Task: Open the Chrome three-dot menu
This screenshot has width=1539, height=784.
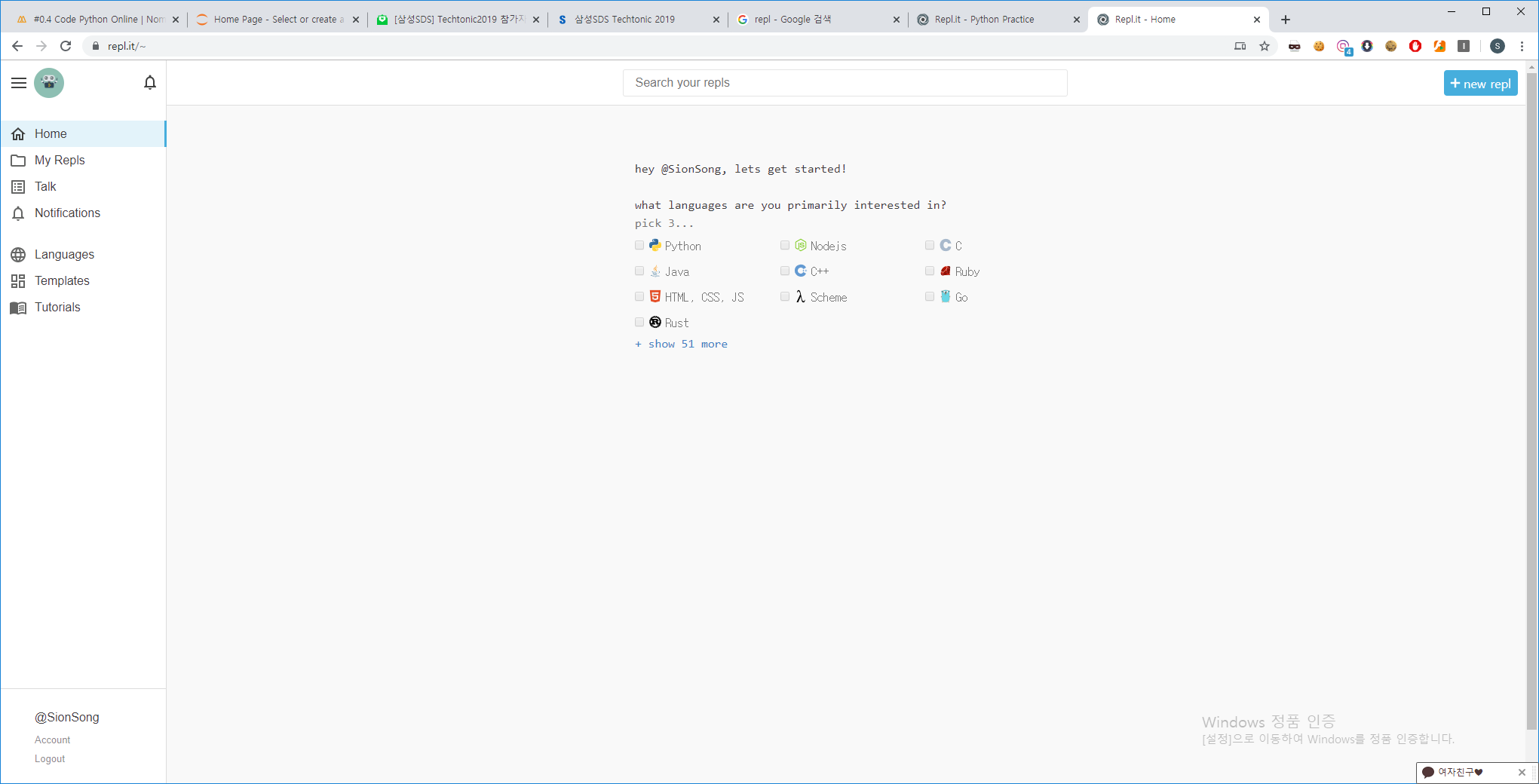Action: (1522, 46)
